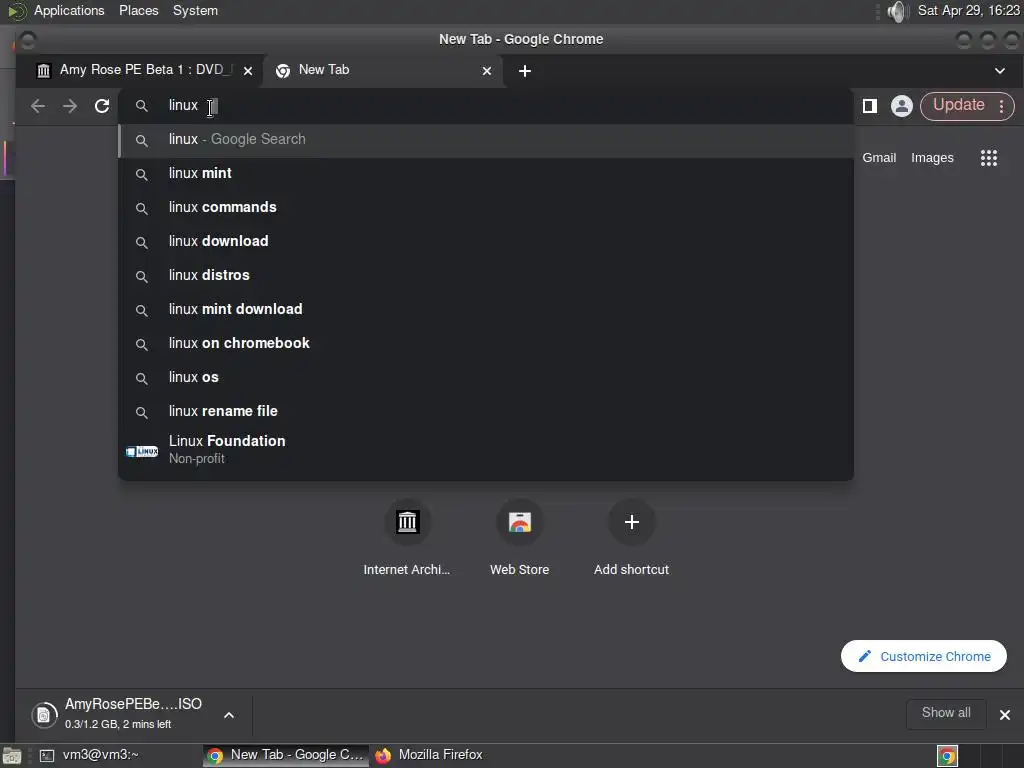This screenshot has height=768, width=1024.
Task: Pick the linux download suggestion
Action: (x=486, y=242)
